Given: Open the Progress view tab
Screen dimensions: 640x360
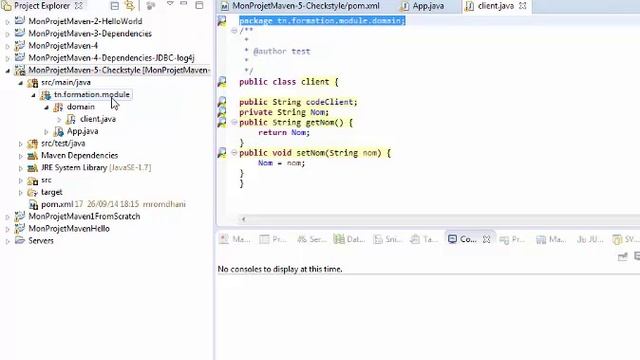Looking at the screenshot, I should click(x=513, y=239).
